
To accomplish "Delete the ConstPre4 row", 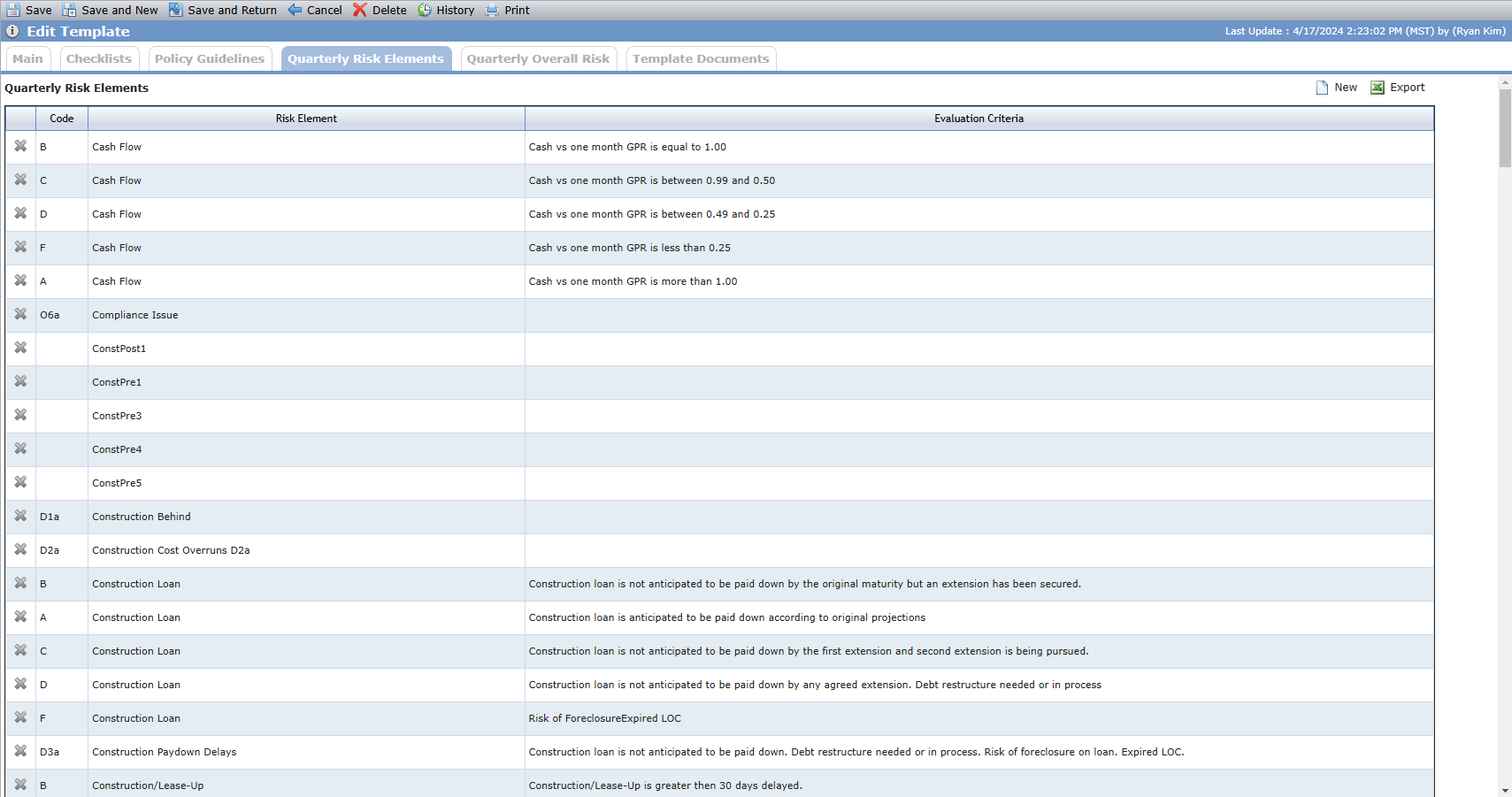I will [x=20, y=448].
